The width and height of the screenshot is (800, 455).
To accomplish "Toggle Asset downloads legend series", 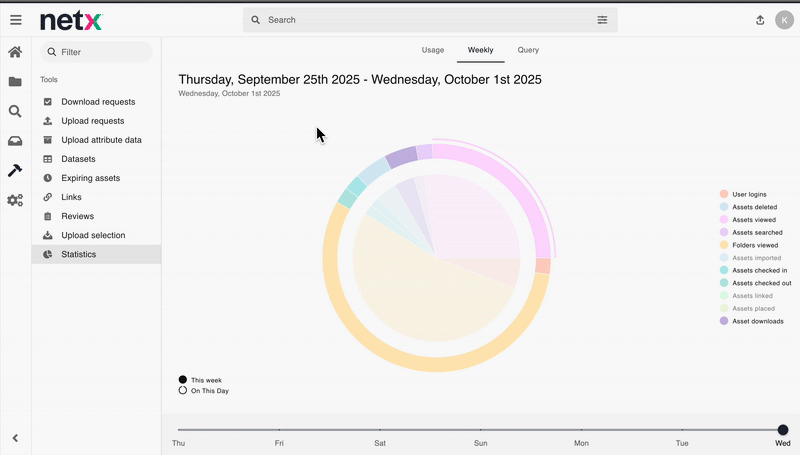I will (x=757, y=321).
